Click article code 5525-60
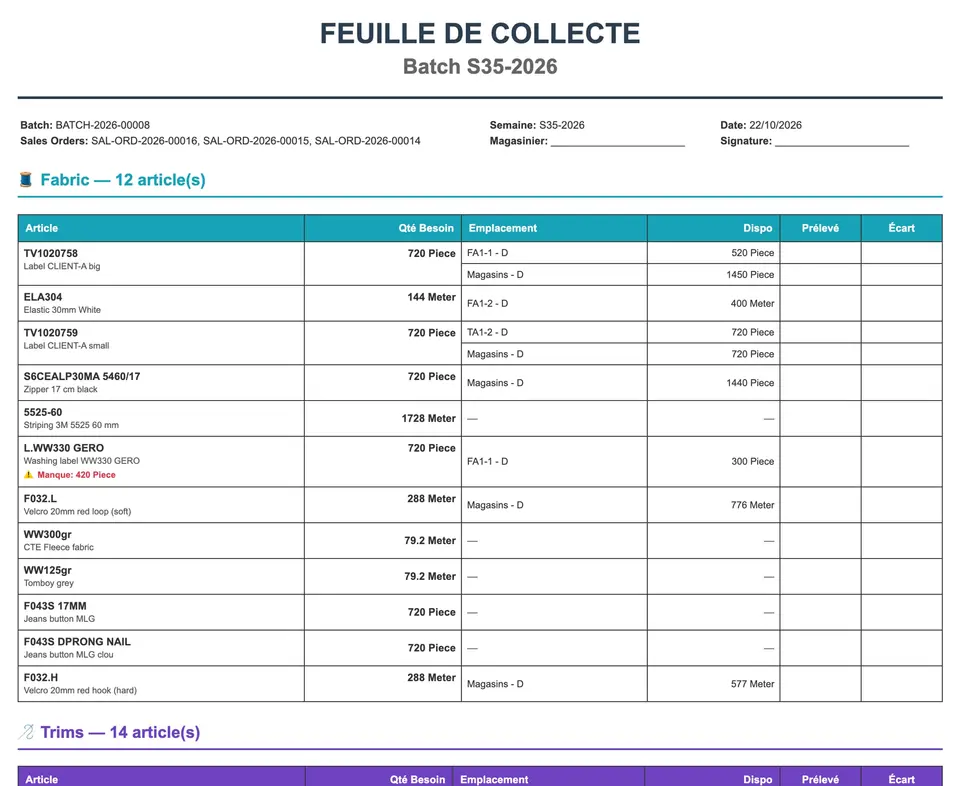Viewport: 960px width, 786px height. (x=43, y=413)
